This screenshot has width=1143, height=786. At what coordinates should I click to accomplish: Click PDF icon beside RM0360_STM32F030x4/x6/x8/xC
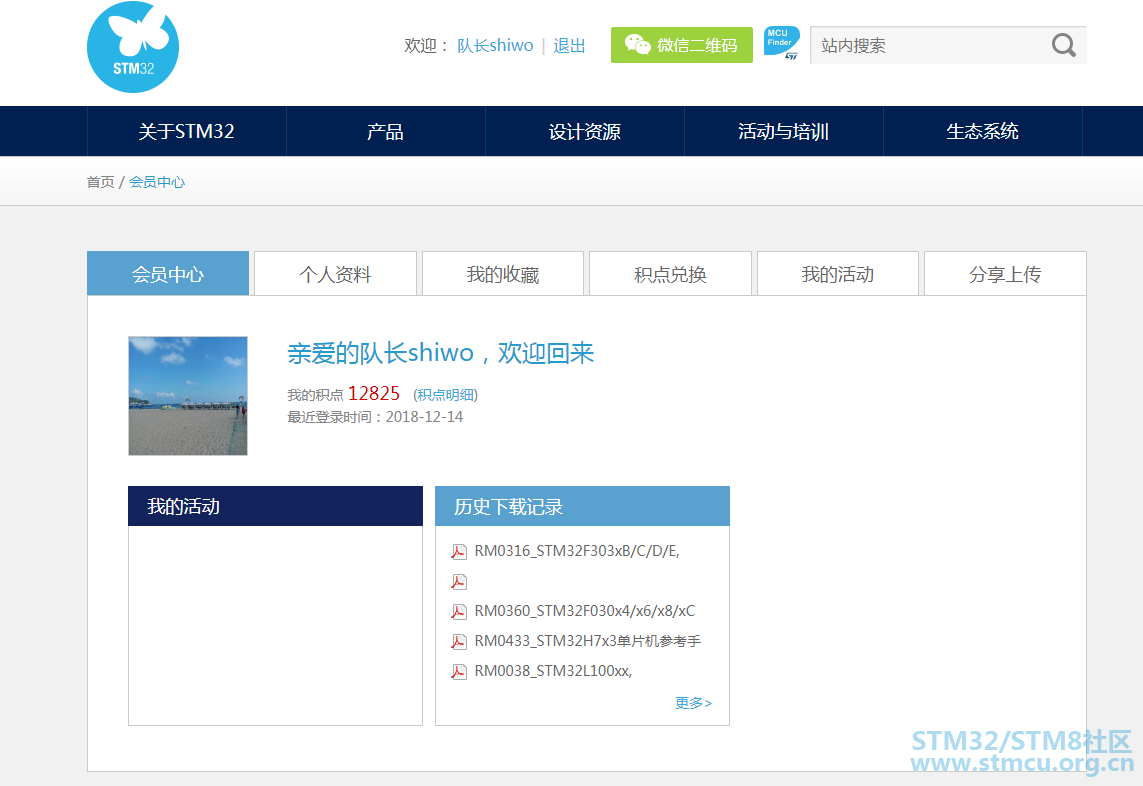coord(459,612)
